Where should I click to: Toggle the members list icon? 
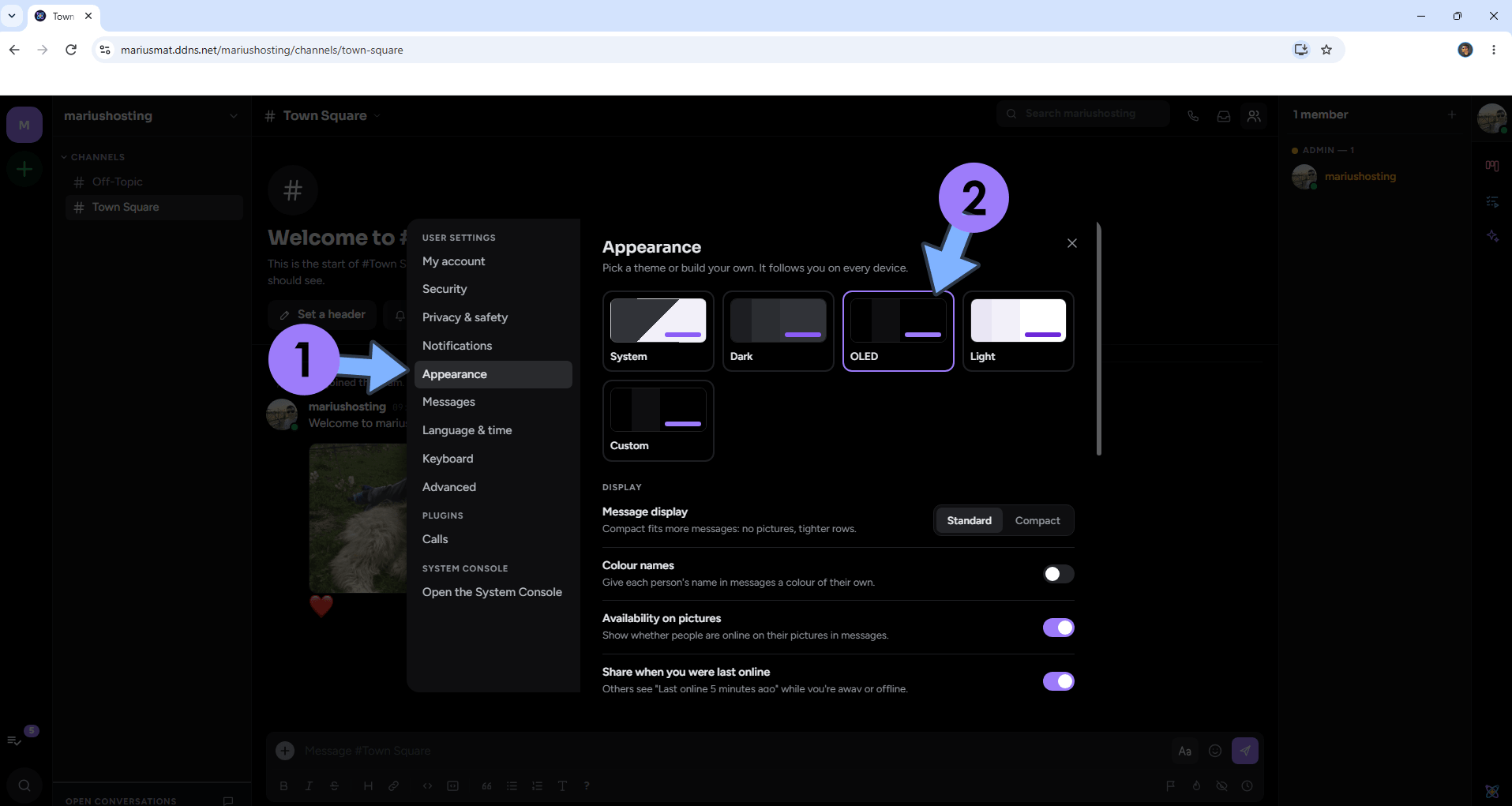1254,116
